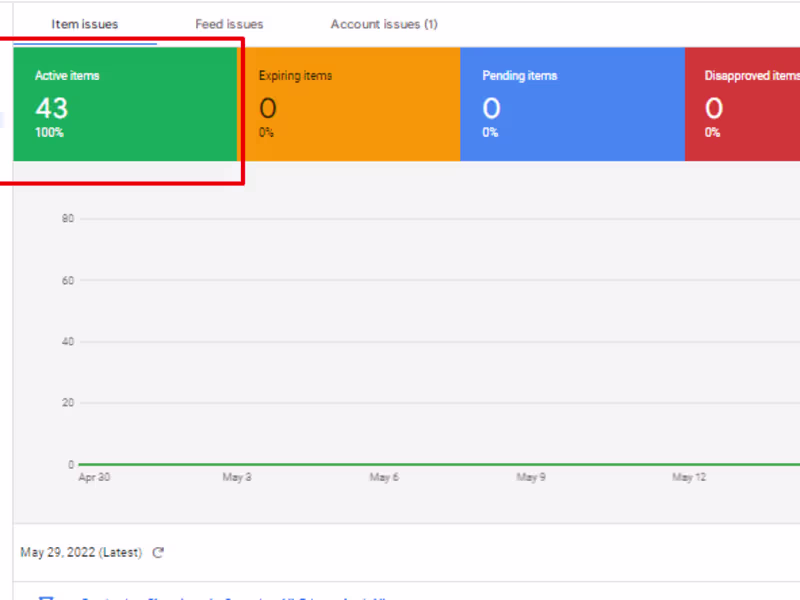
Task: Select the green Active items status card
Action: 124,103
